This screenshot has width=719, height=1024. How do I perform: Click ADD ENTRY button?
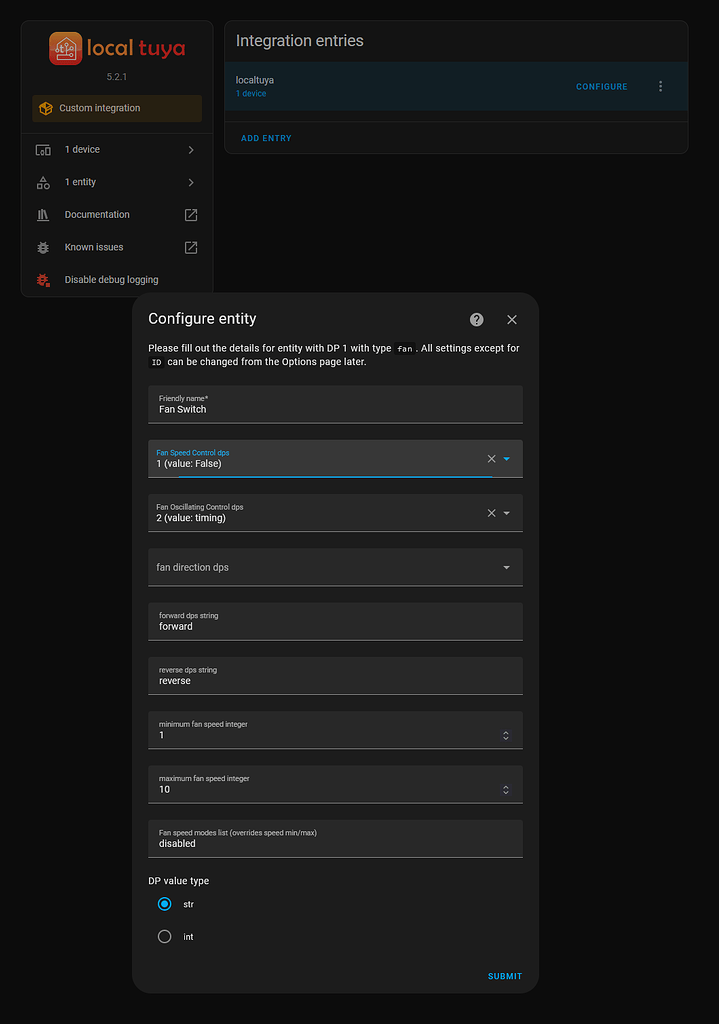(266, 138)
